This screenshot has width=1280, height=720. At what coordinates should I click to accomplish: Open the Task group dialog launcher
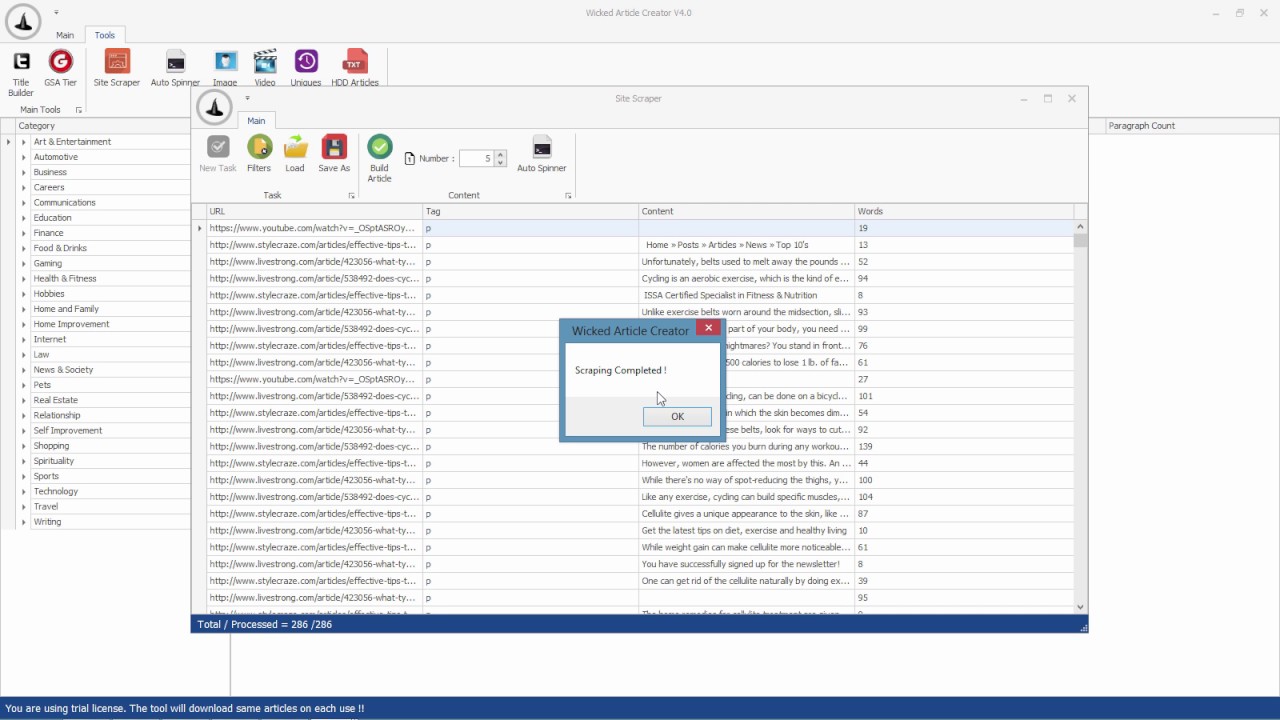pos(351,196)
